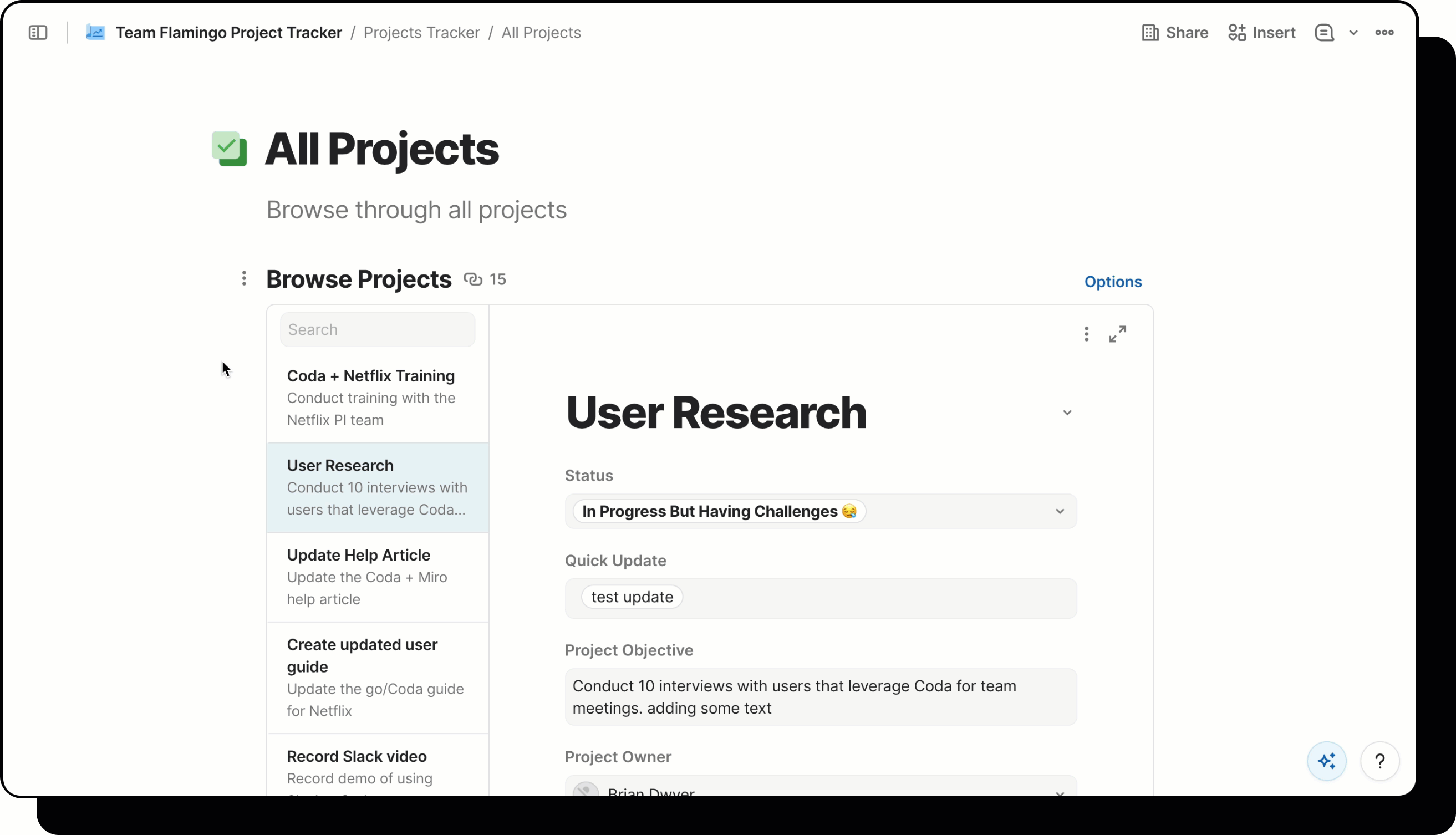The height and width of the screenshot is (835, 1456).
Task: Expand the User Research row to fullscreen
Action: 1117,334
